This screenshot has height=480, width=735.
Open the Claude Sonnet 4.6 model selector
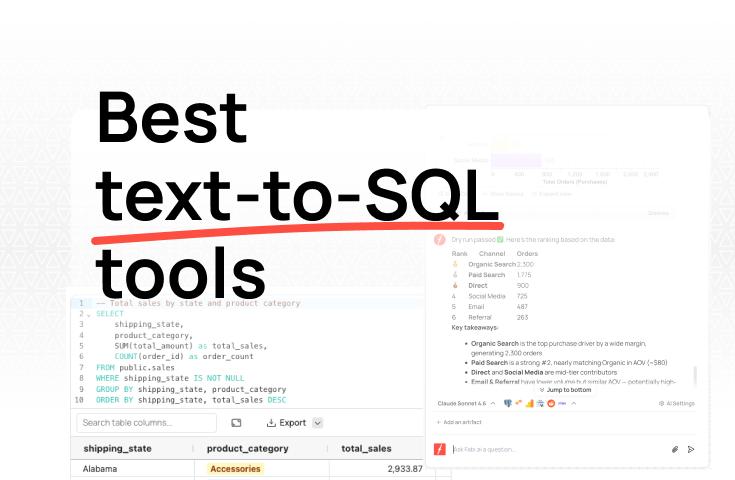[466, 403]
